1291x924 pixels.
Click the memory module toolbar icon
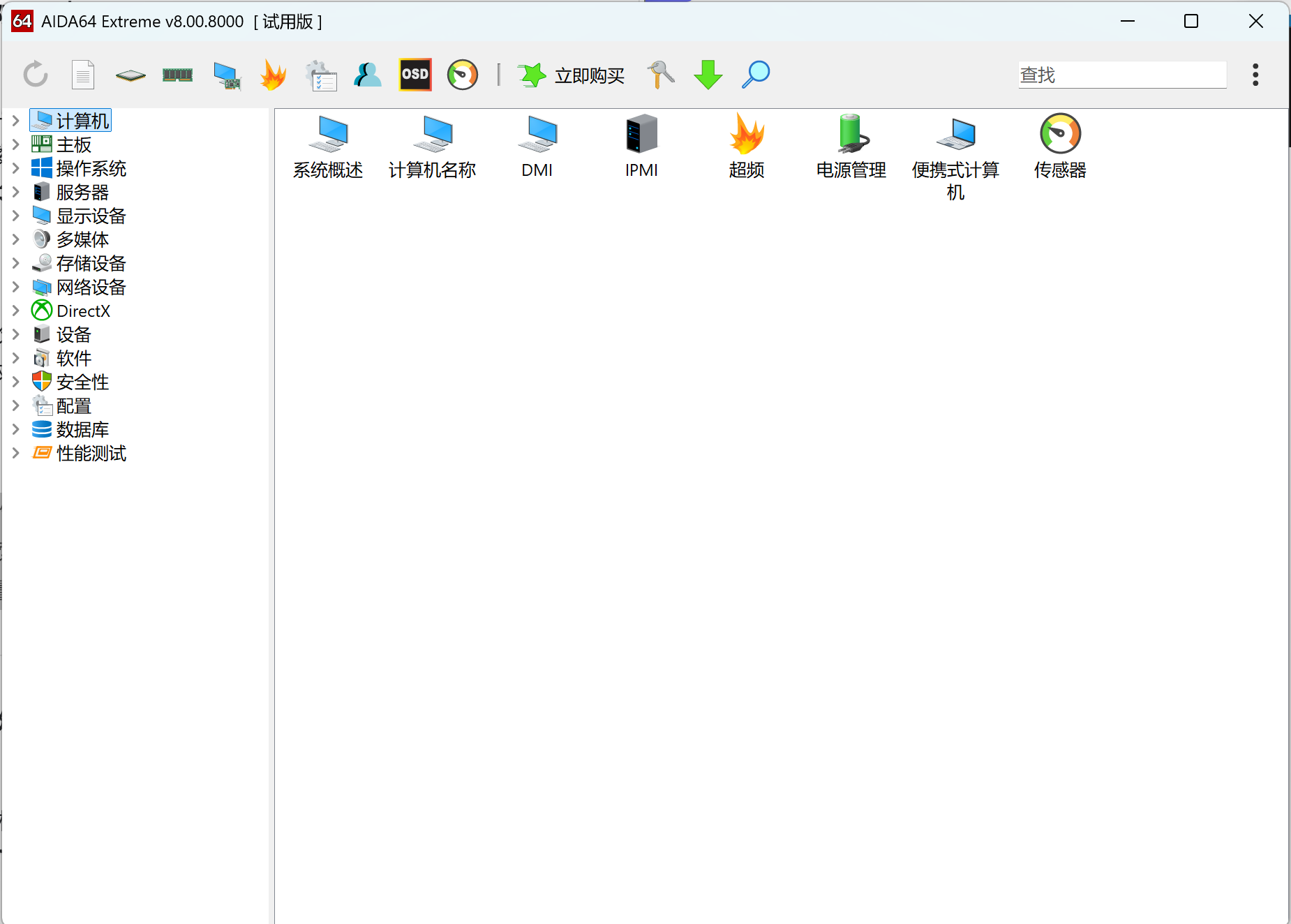[x=177, y=75]
